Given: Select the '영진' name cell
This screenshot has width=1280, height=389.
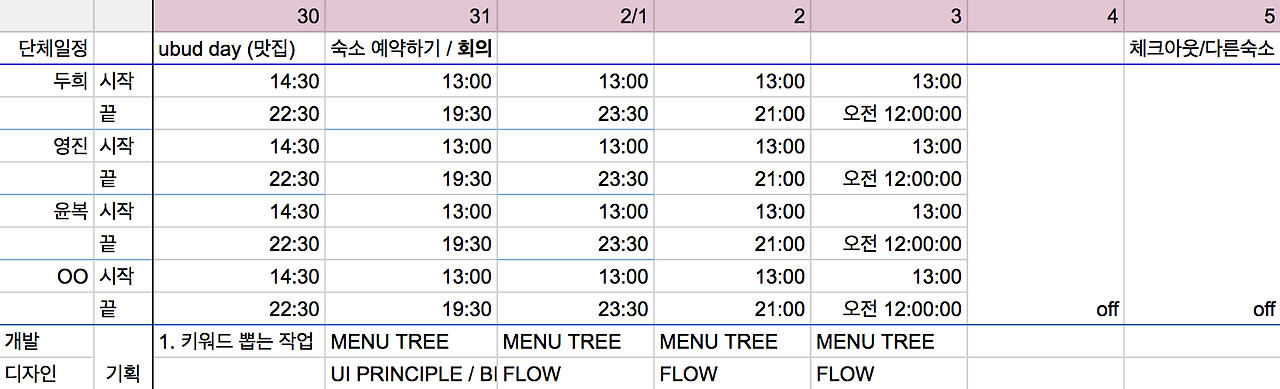Looking at the screenshot, I should 47,146.
